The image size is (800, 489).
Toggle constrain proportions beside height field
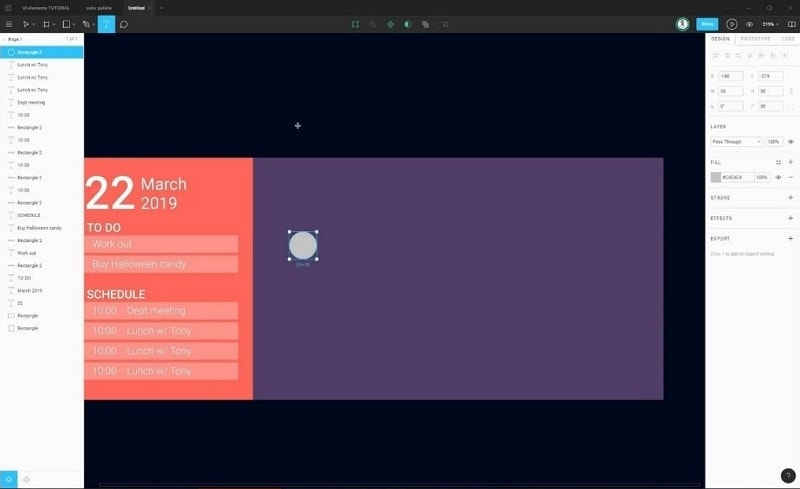(791, 91)
